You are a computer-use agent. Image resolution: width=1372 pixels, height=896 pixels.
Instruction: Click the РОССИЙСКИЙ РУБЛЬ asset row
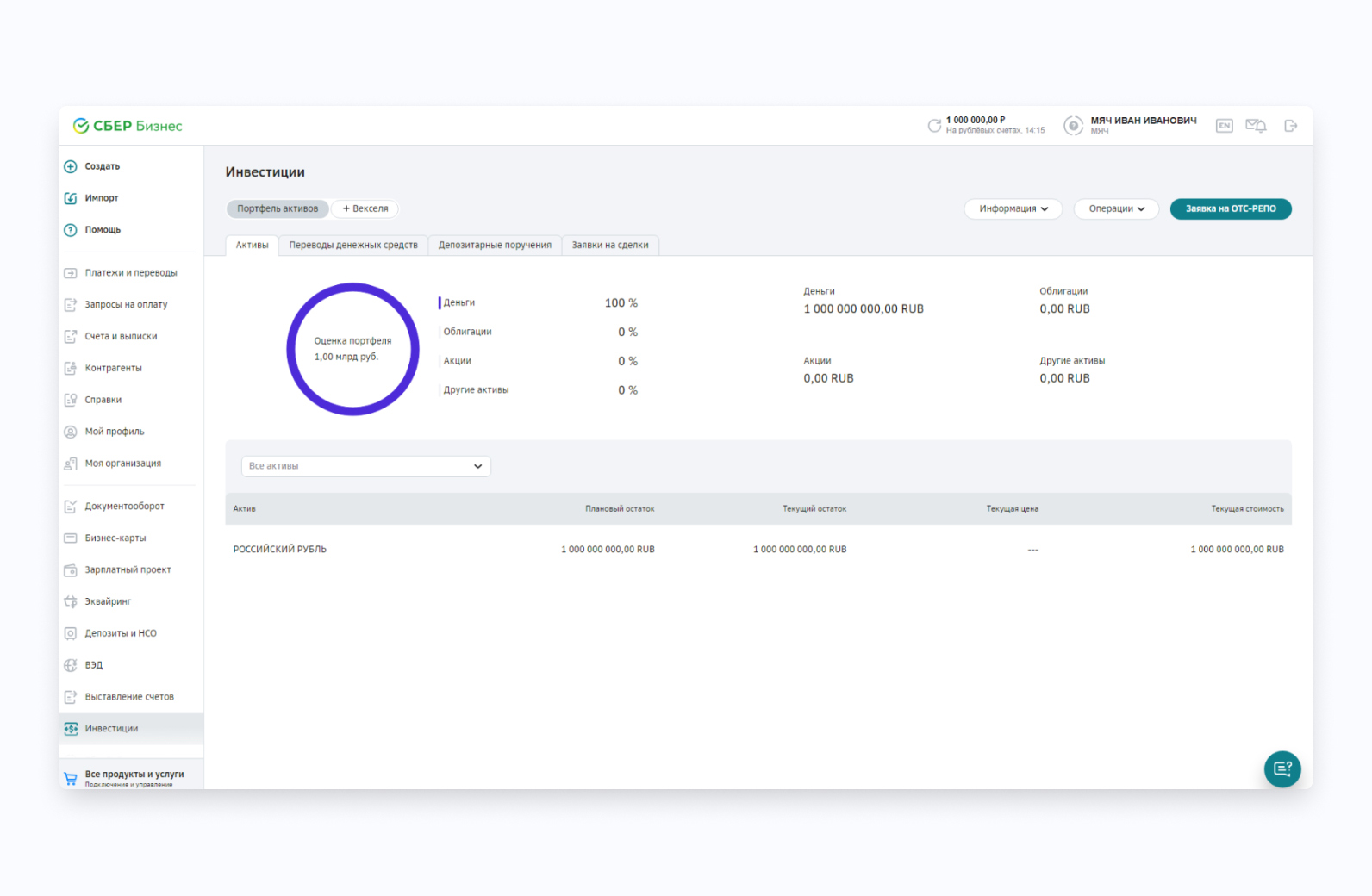pyautogui.click(x=758, y=550)
